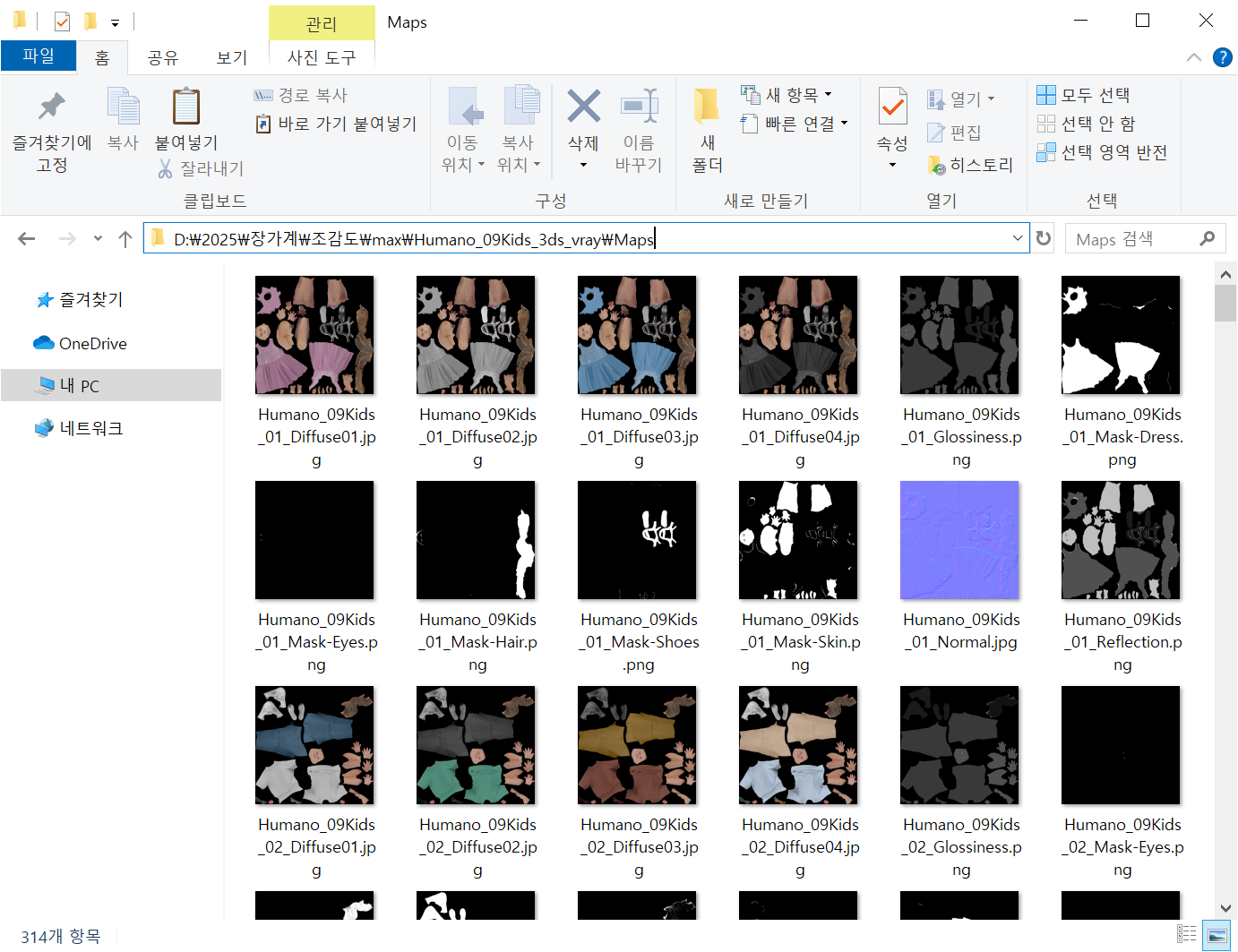The image size is (1238, 952).
Task: Select Humano_09Kids_02_Mask-Eyes.png thumbnail
Action: (x=1121, y=745)
